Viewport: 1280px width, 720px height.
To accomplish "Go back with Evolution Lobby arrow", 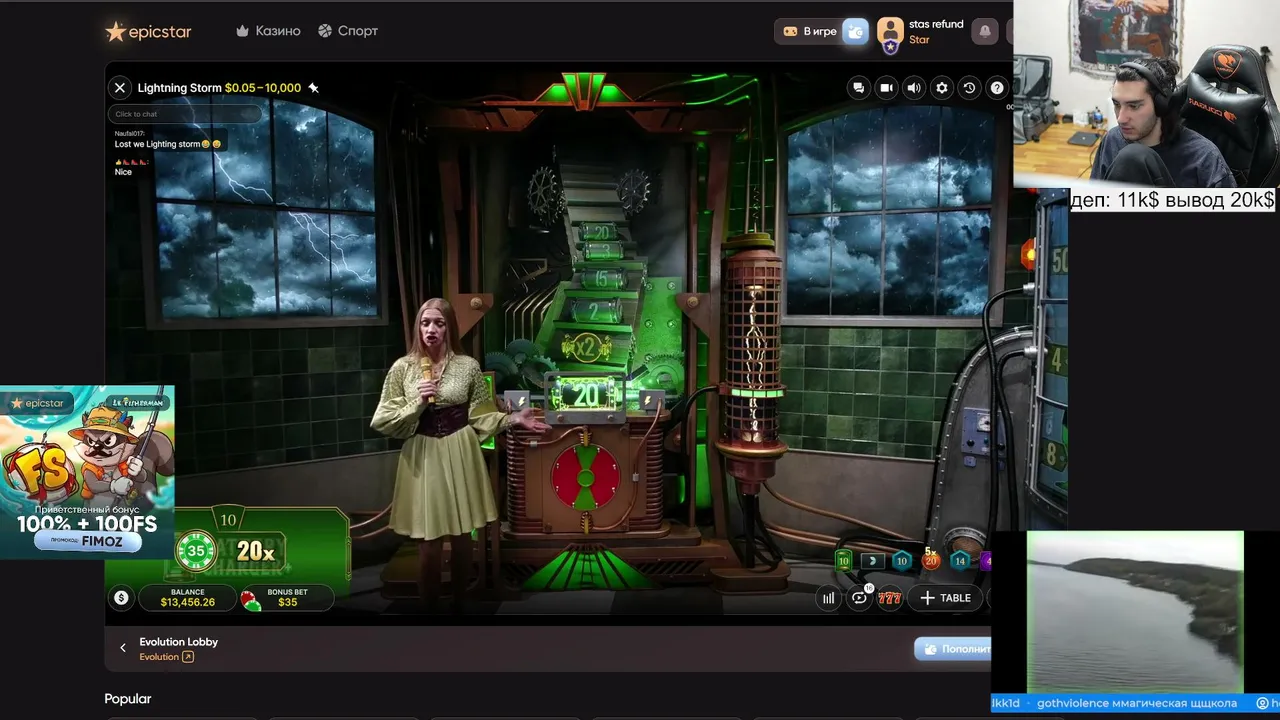I will click(123, 648).
